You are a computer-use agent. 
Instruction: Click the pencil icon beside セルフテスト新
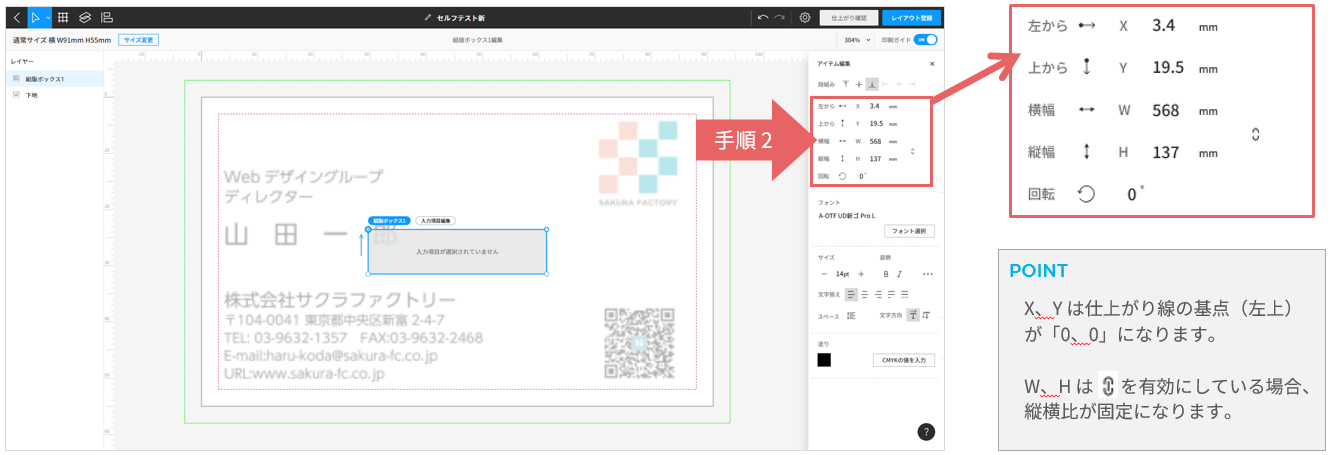(428, 18)
